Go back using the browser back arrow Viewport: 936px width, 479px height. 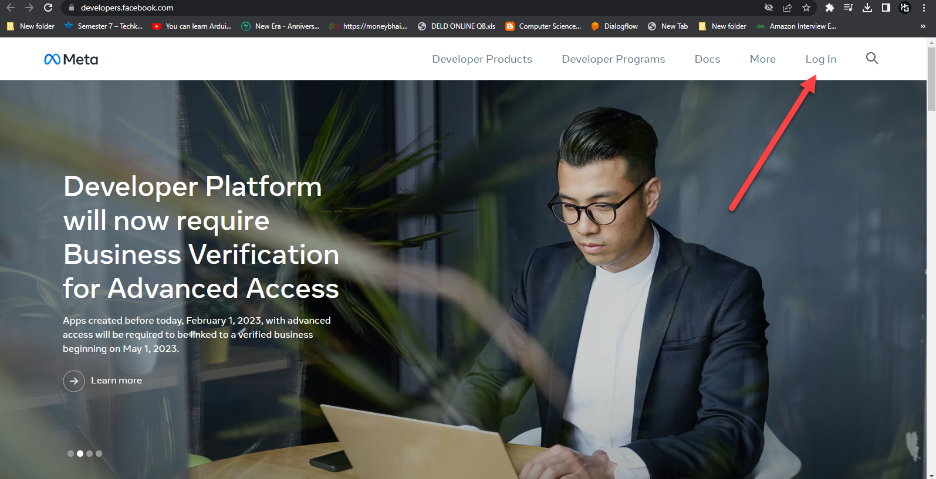pos(10,8)
